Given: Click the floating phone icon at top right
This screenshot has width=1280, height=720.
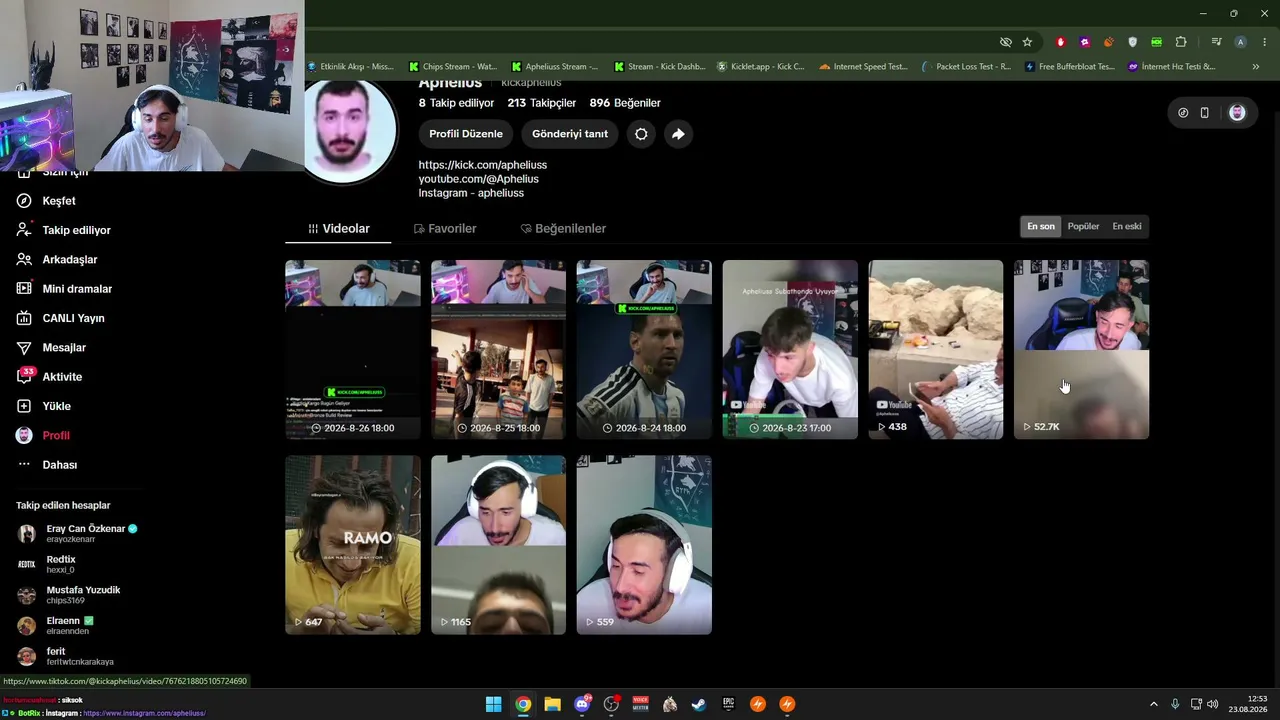Looking at the screenshot, I should tap(1205, 113).
